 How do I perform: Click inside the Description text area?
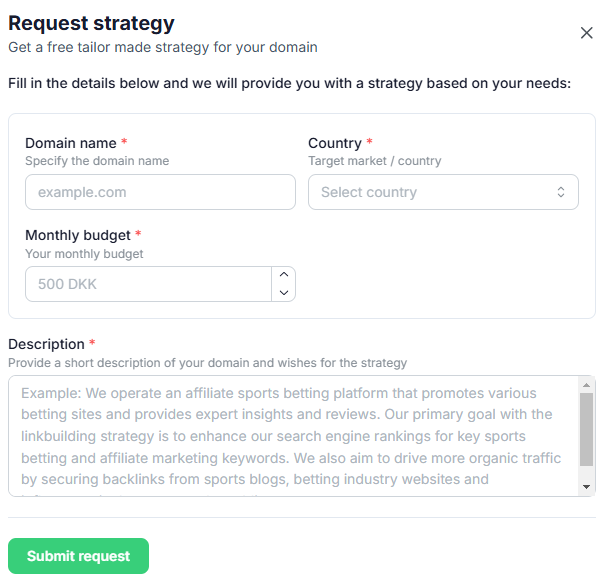tap(290, 436)
